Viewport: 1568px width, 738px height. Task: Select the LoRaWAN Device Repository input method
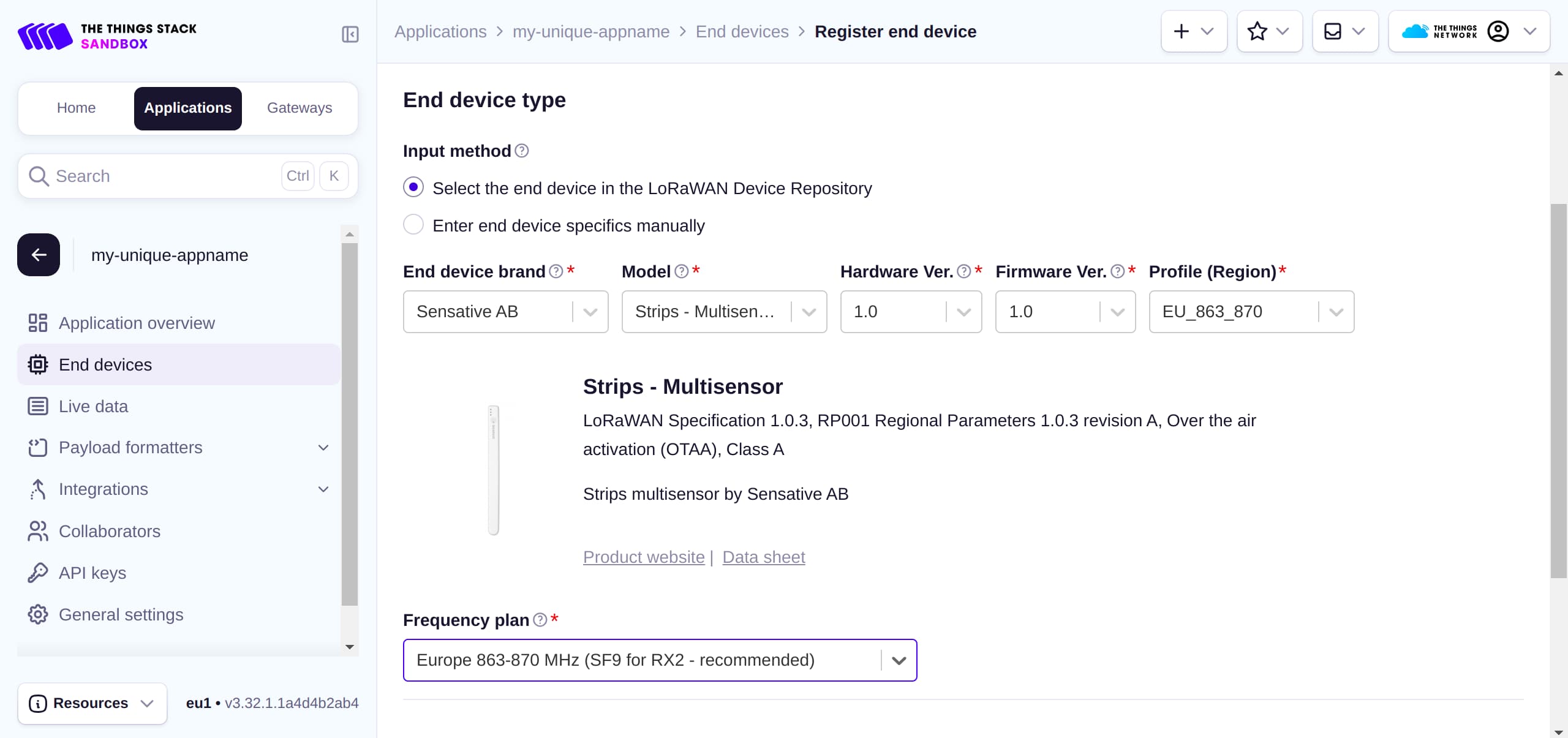click(413, 187)
